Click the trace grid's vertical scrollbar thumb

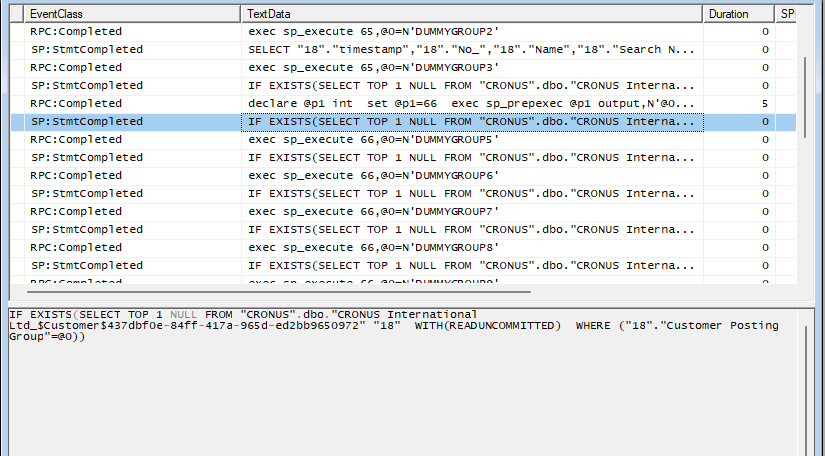coord(805,98)
